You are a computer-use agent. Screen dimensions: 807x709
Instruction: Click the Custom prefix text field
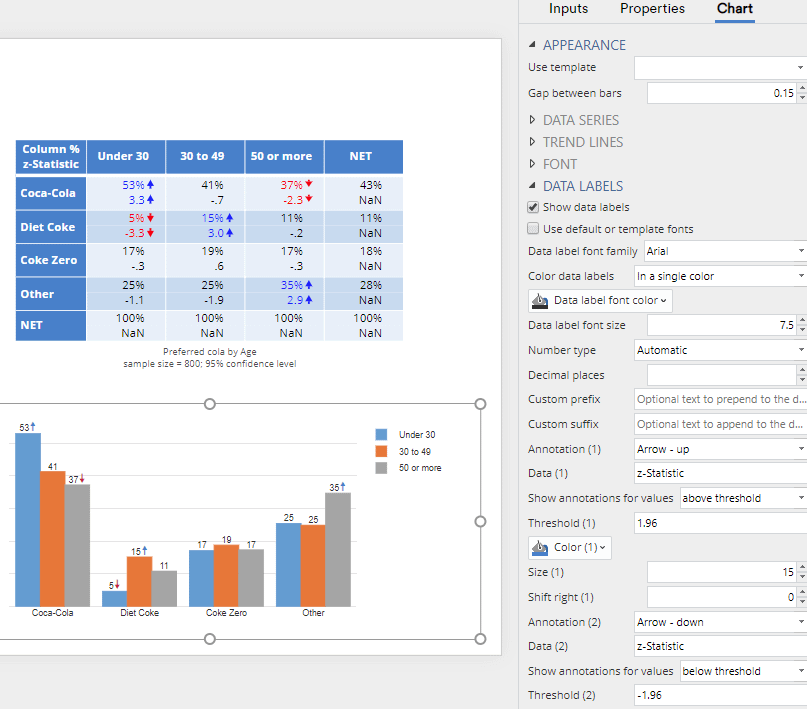[x=719, y=399]
